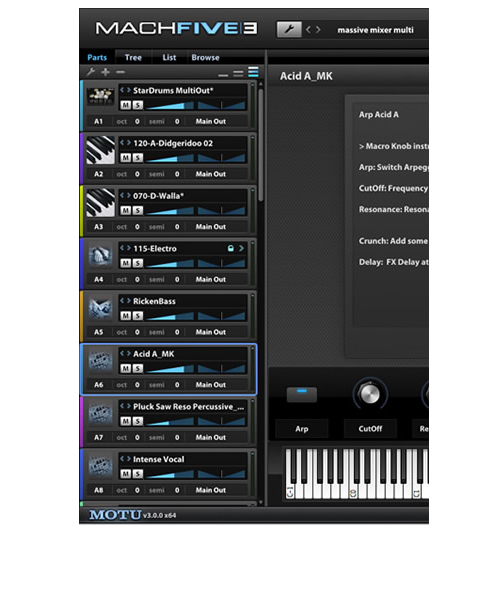Solo the 070-D-Walla part
The image size is (500, 600).
coord(138,210)
